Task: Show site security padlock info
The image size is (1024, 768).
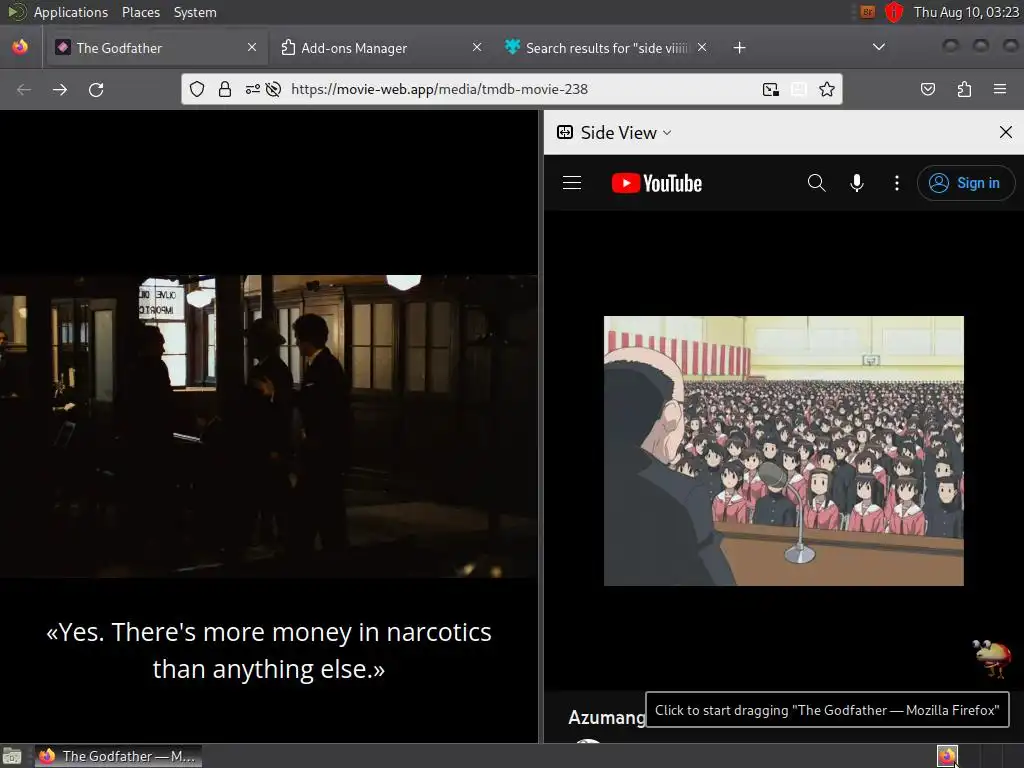Action: [225, 89]
